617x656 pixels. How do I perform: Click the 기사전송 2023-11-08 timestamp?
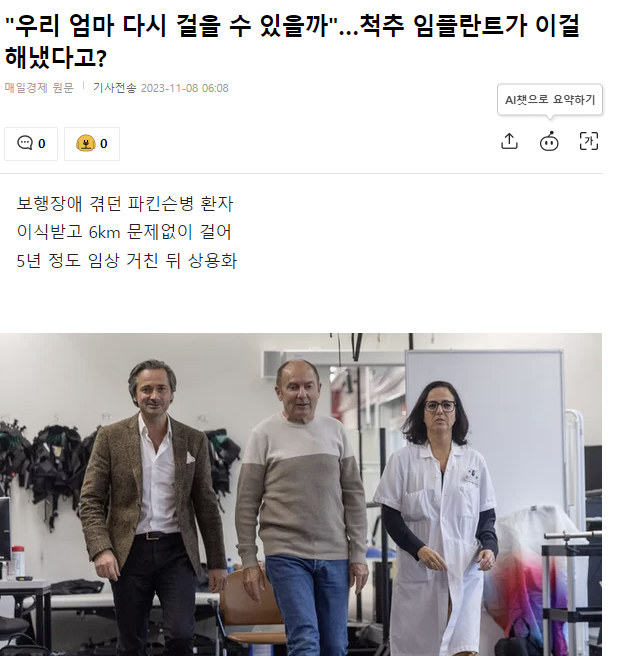[161, 88]
